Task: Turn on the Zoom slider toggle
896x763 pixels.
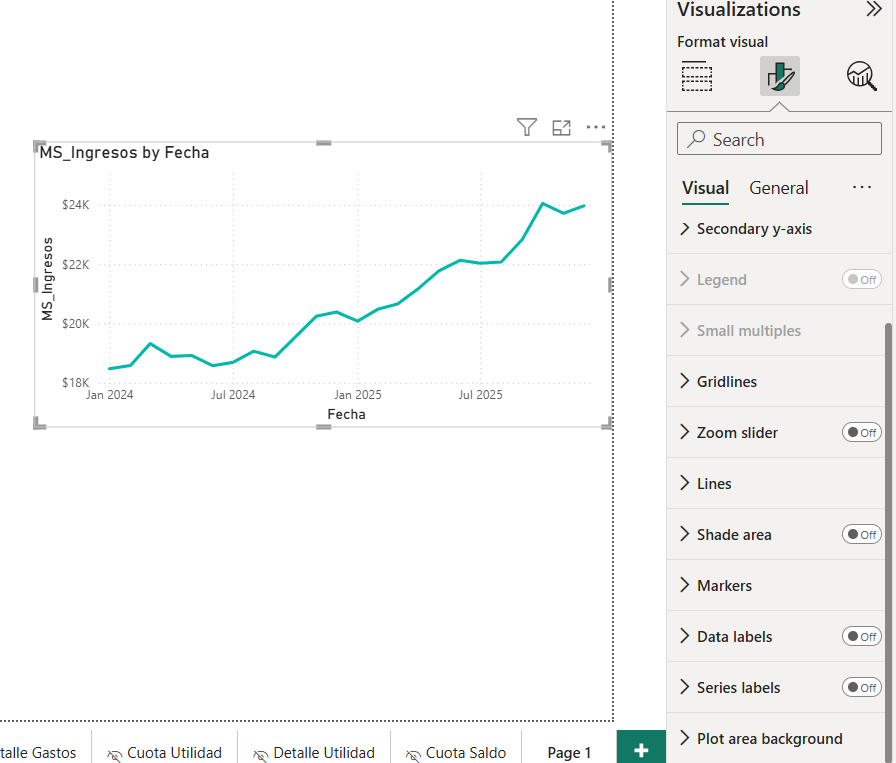Action: [861, 433]
